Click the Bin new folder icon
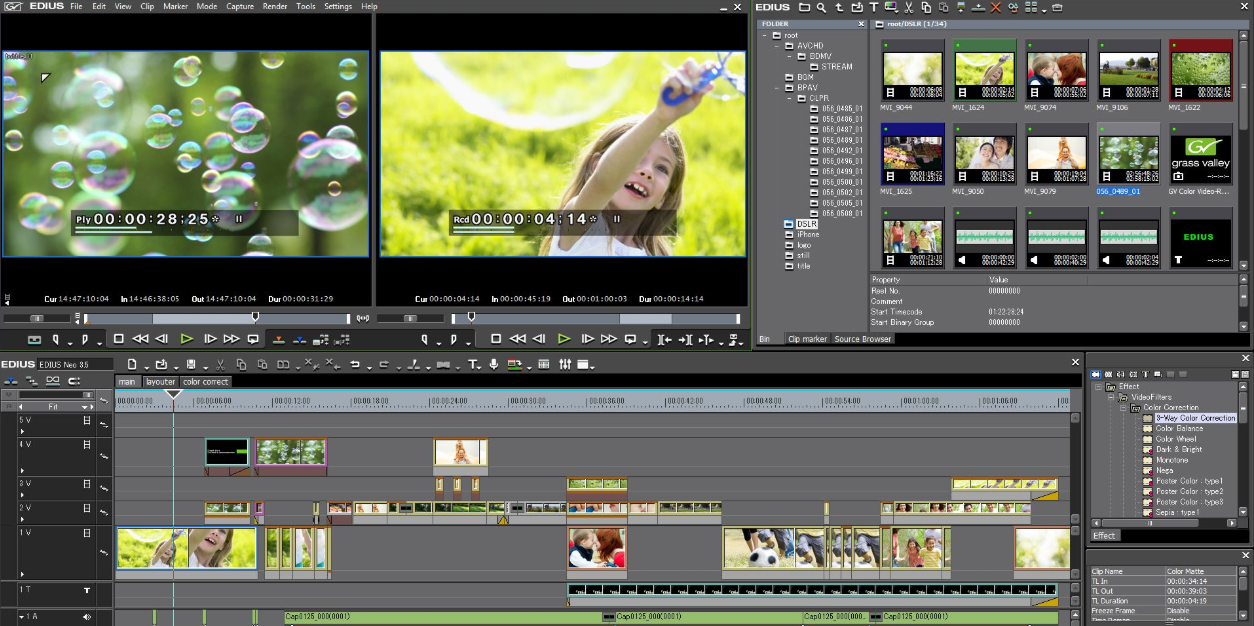 [804, 8]
